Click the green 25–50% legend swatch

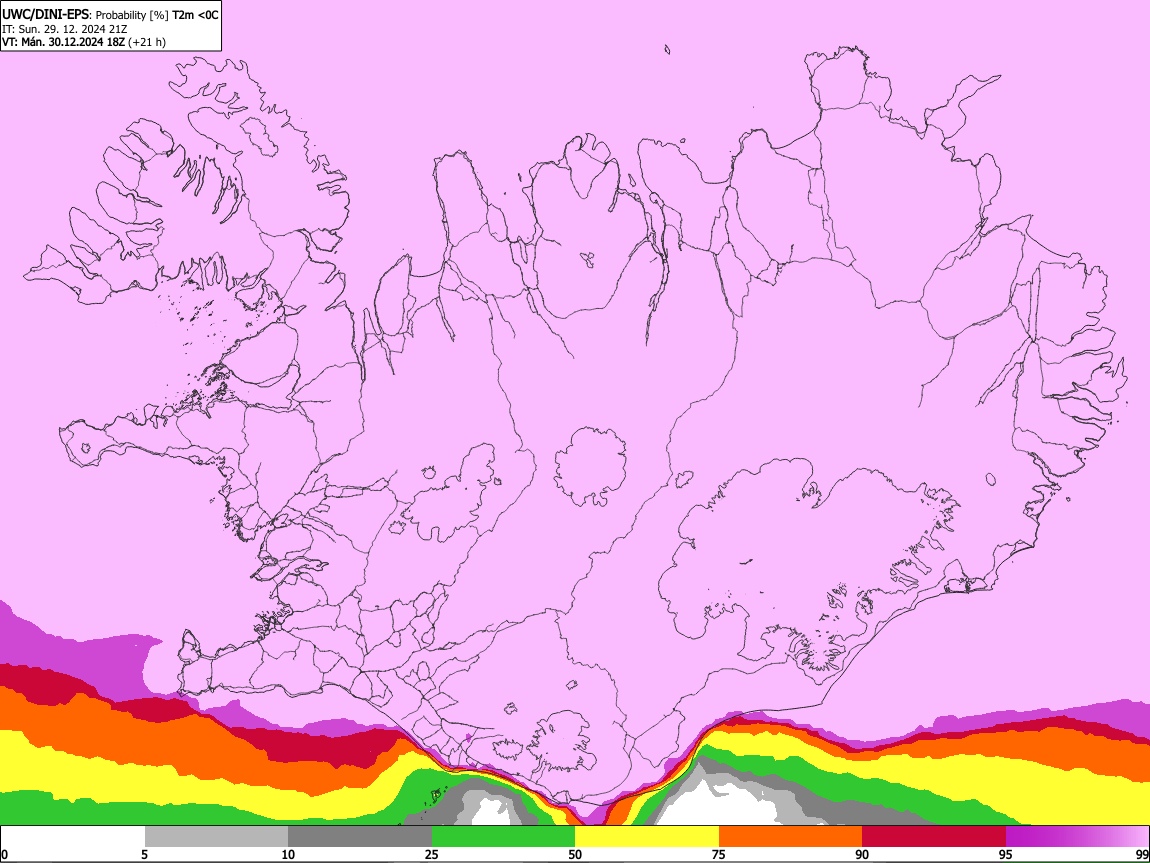(503, 836)
